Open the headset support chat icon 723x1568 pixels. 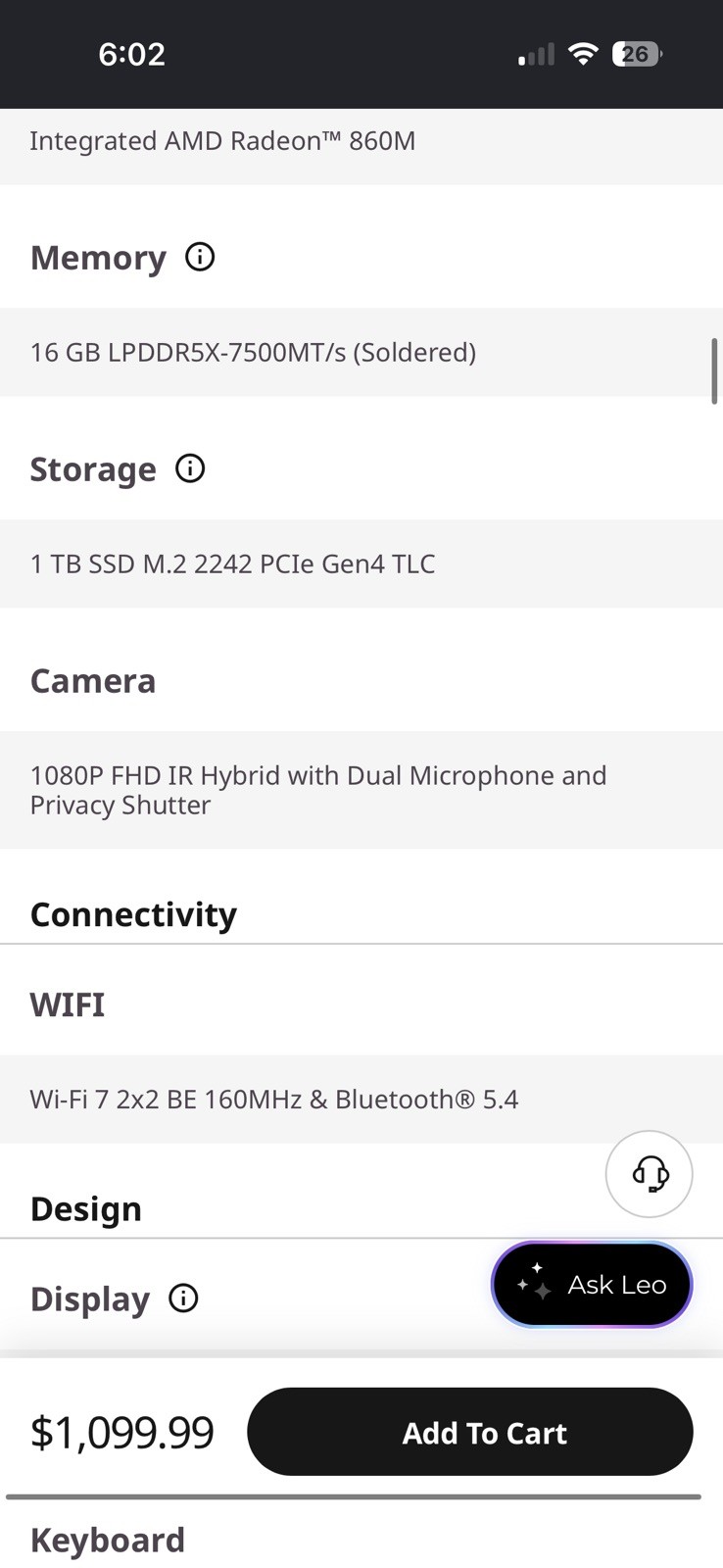pyautogui.click(x=650, y=1174)
